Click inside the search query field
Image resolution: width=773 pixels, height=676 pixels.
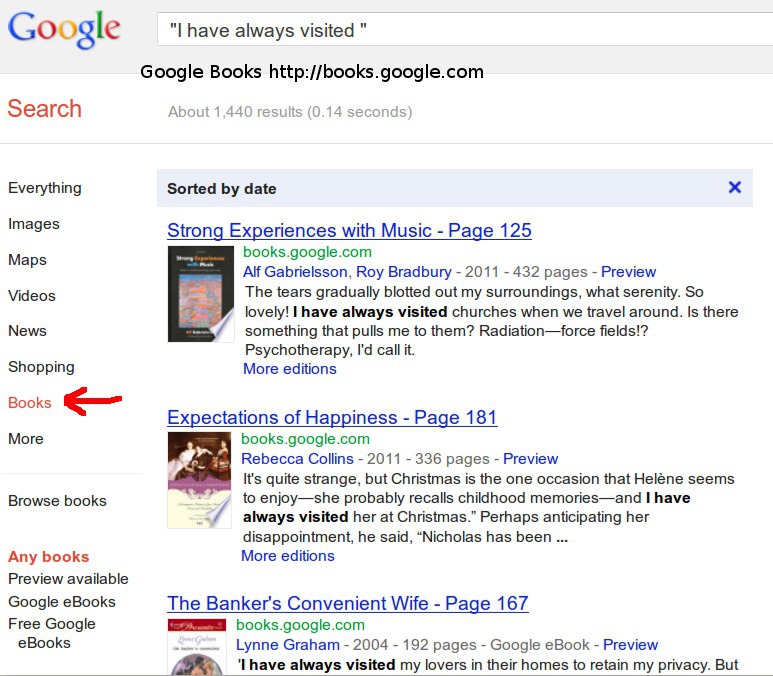pos(460,30)
